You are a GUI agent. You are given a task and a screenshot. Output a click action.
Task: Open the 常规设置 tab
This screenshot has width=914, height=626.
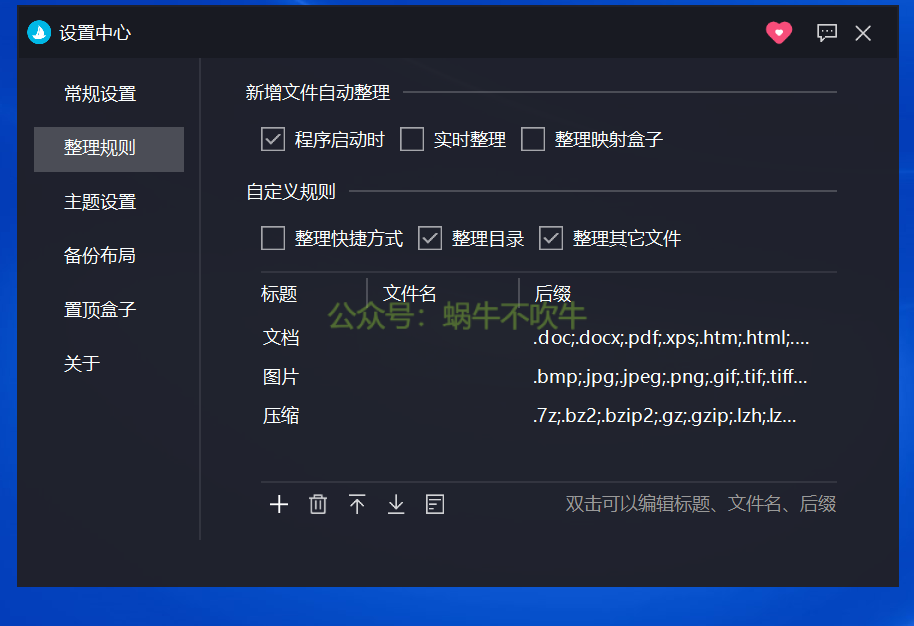(100, 94)
